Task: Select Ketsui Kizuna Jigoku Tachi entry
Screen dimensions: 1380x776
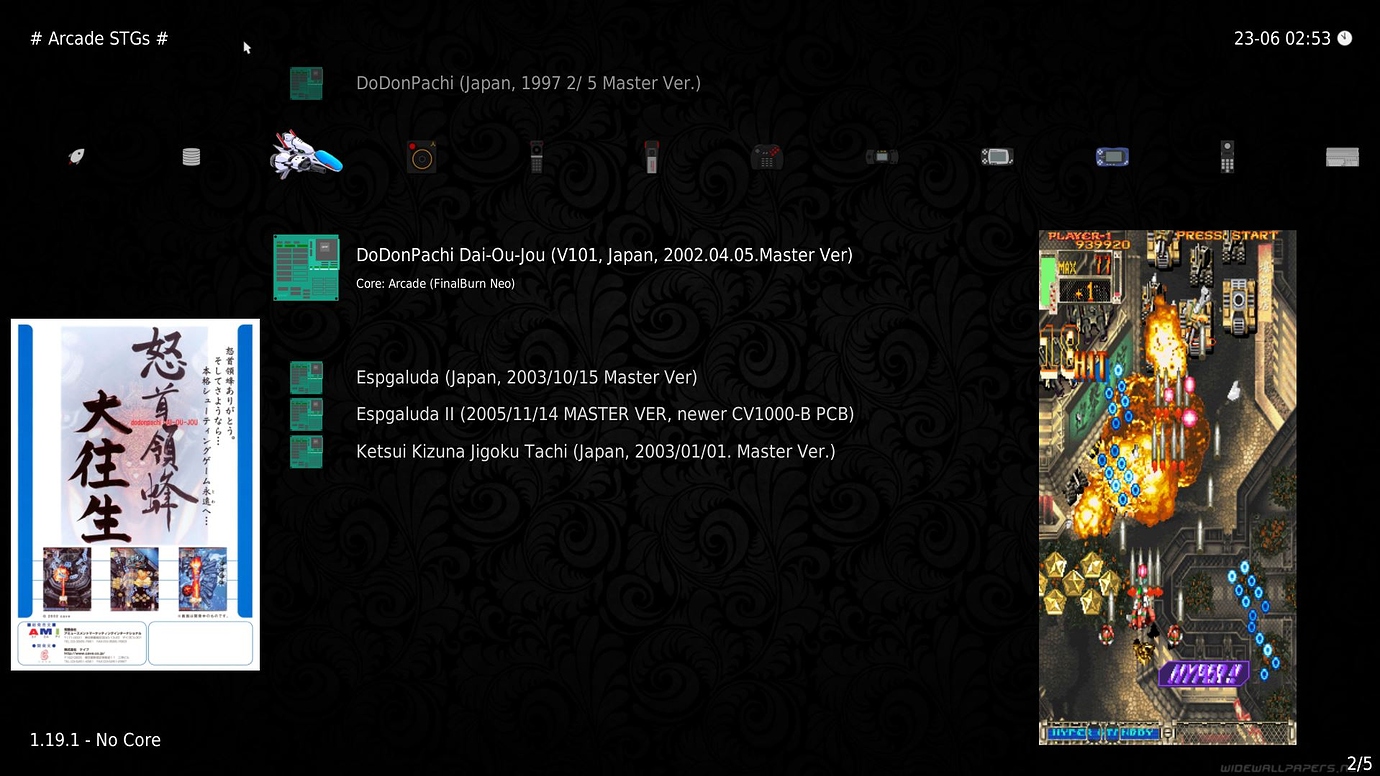Action: click(595, 451)
